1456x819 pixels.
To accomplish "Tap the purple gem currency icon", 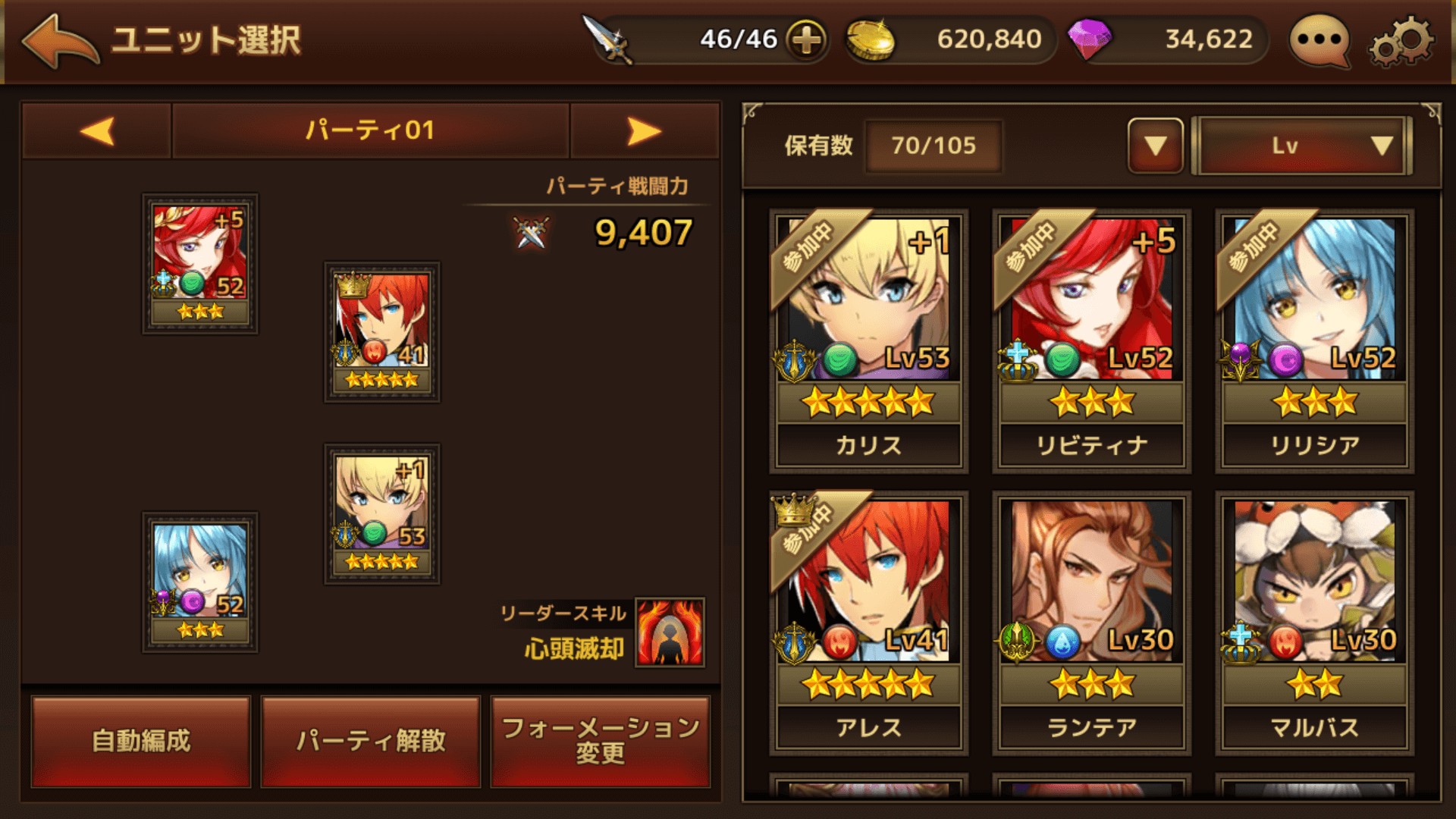I will point(1090,39).
